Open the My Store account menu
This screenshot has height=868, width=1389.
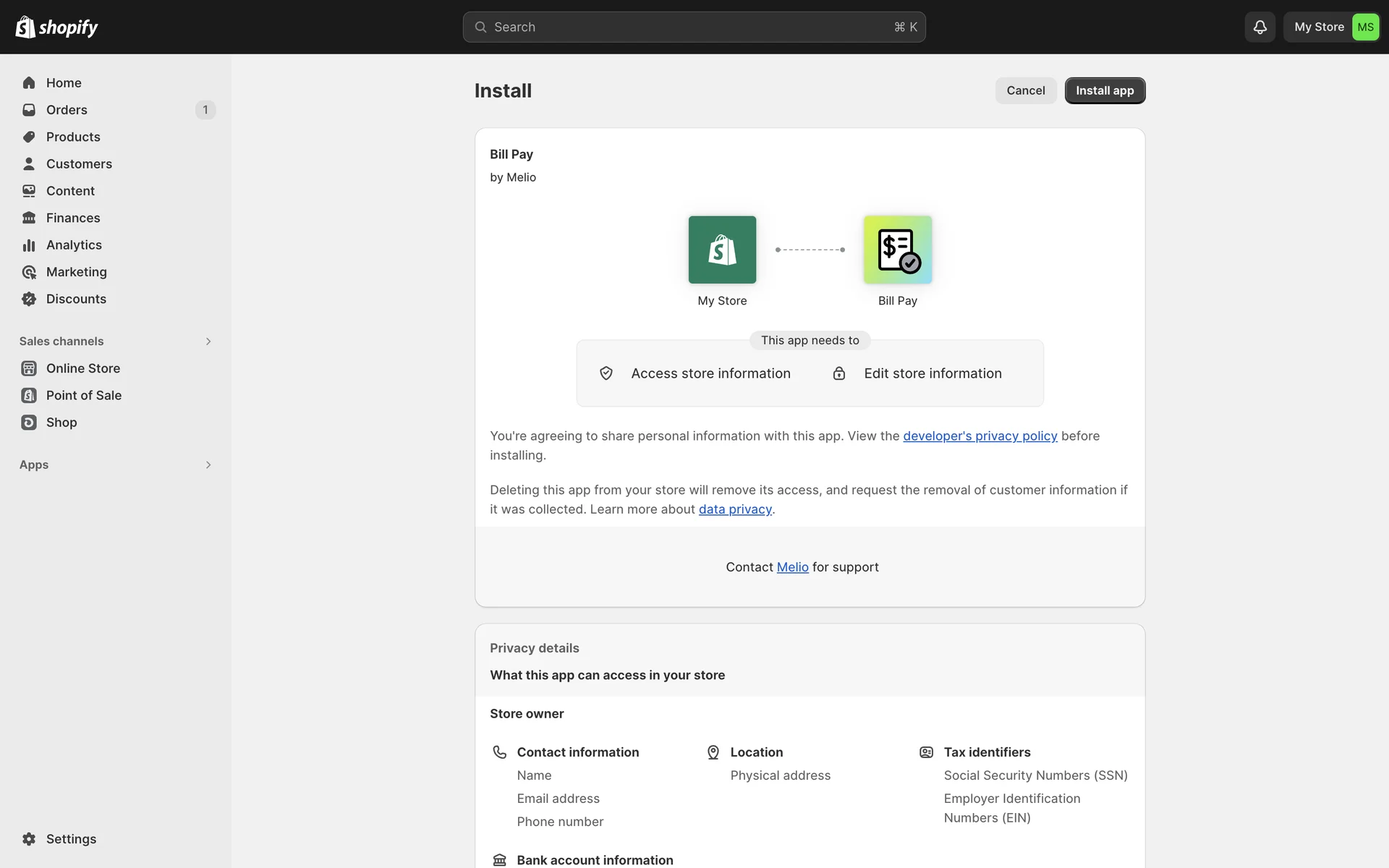point(1318,27)
